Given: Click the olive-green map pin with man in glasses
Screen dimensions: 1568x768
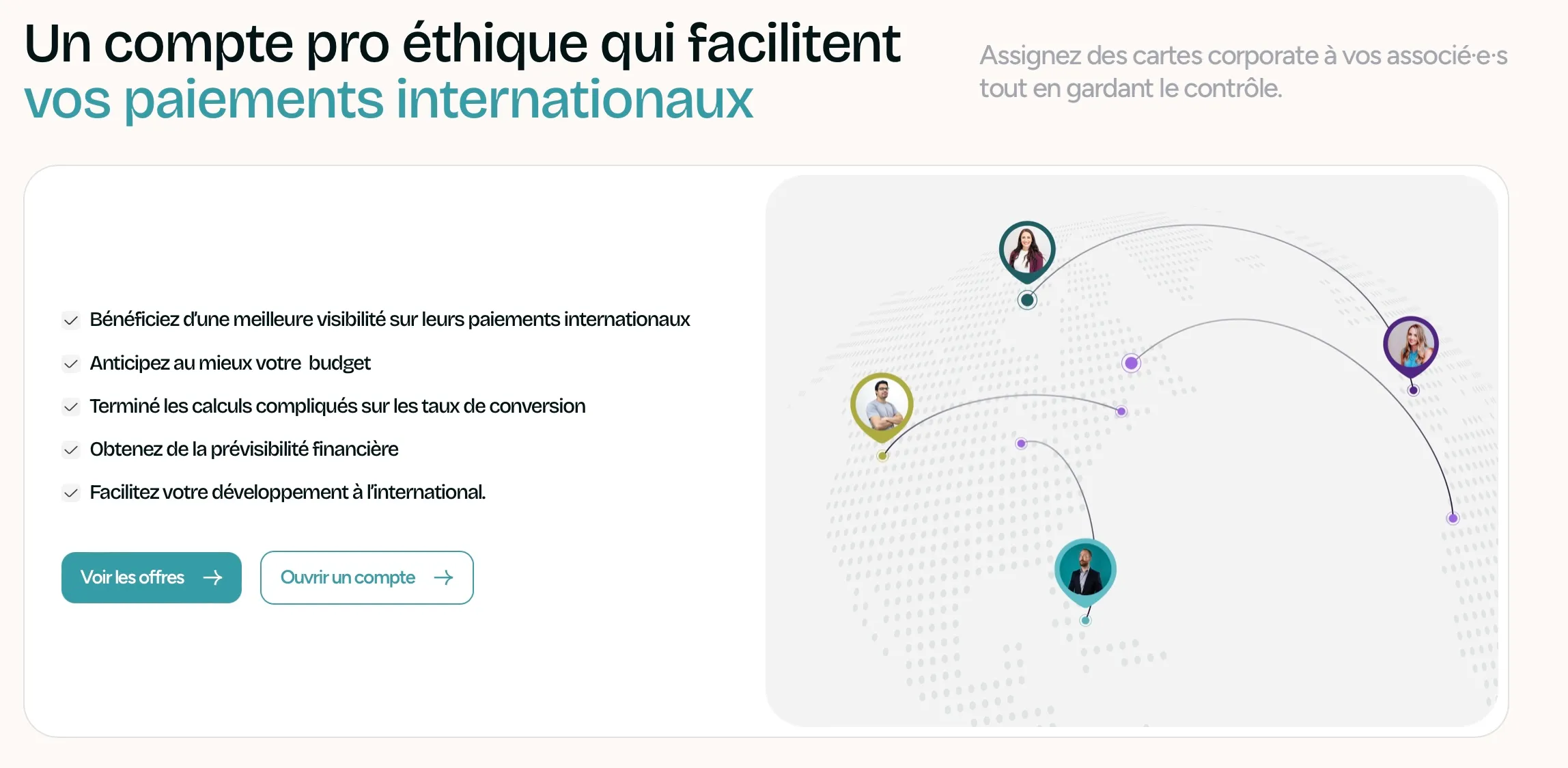Looking at the screenshot, I should (882, 404).
